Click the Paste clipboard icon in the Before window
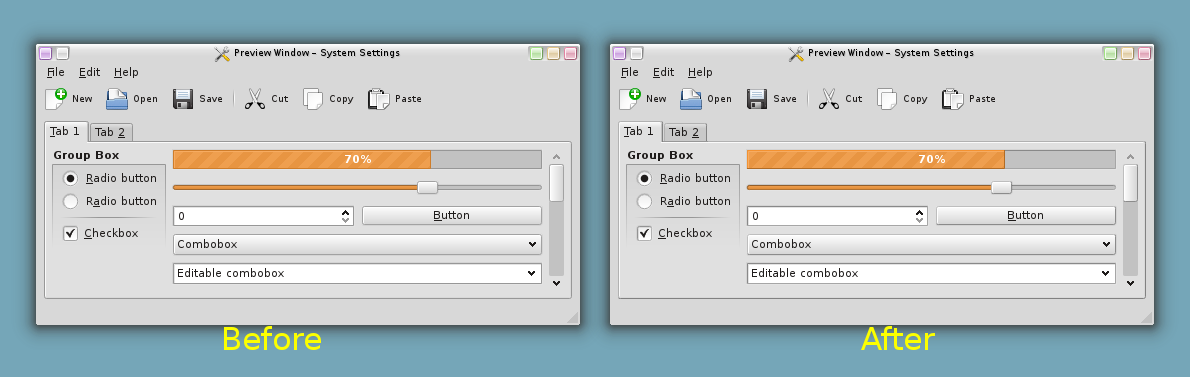The width and height of the screenshot is (1190, 377). [379, 99]
